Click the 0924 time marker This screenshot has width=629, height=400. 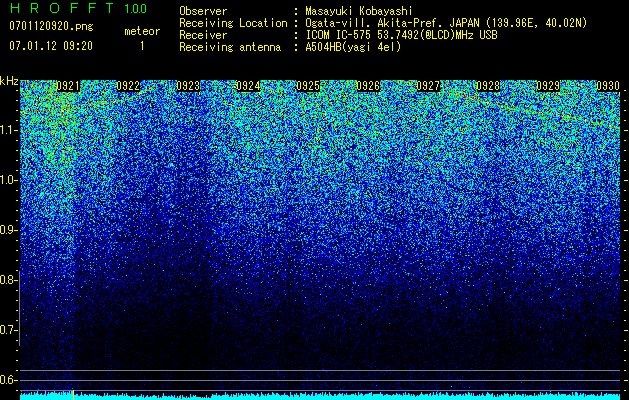click(x=248, y=86)
